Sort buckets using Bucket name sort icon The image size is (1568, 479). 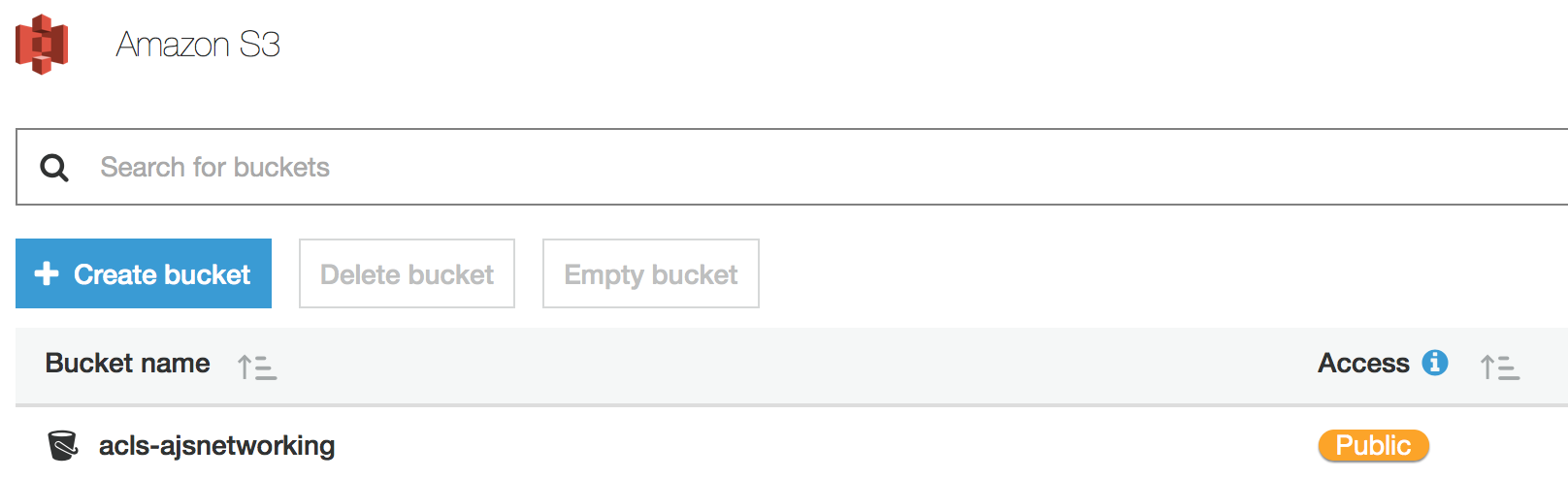point(257,367)
